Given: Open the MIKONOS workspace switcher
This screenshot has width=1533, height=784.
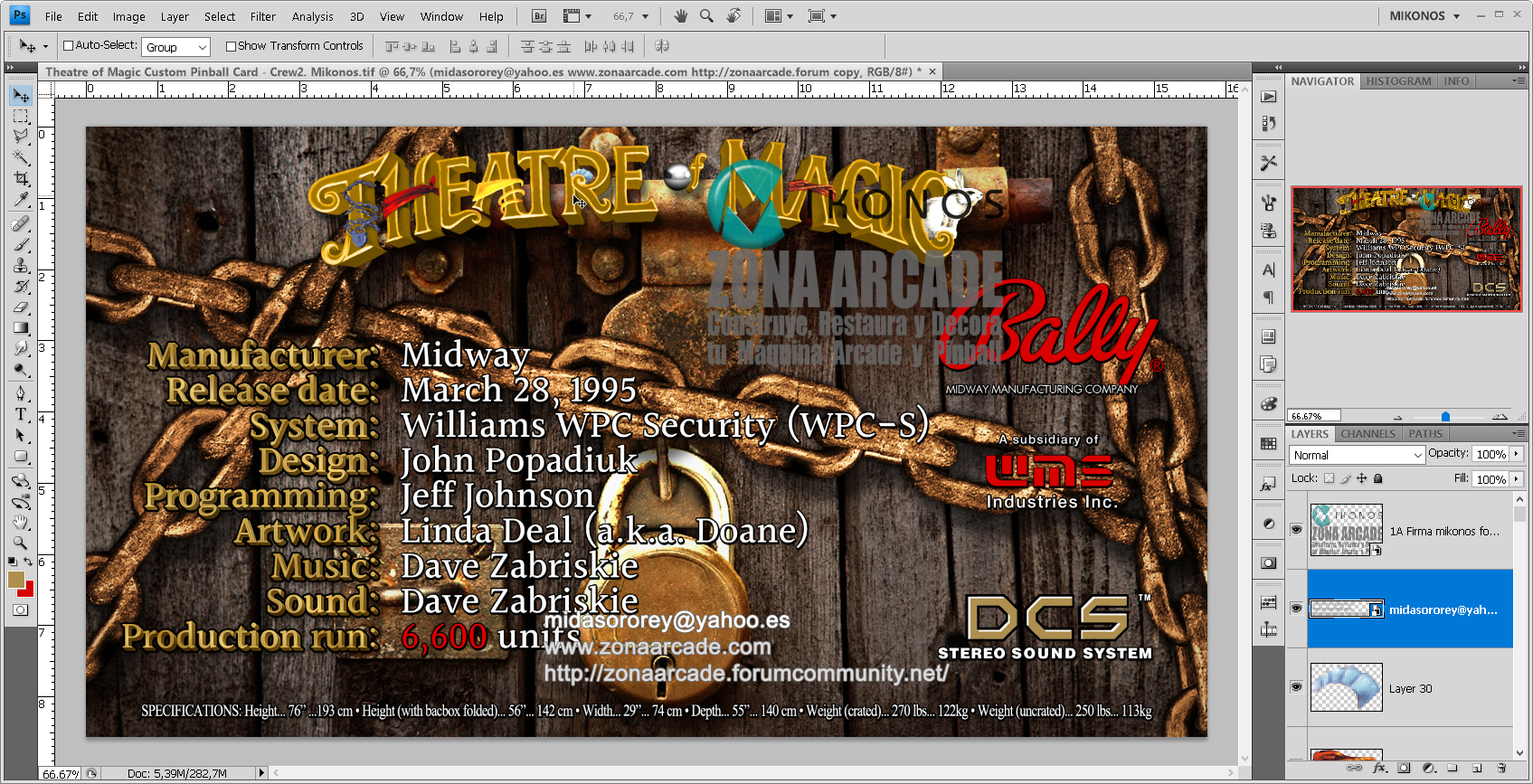Looking at the screenshot, I should [x=1424, y=16].
